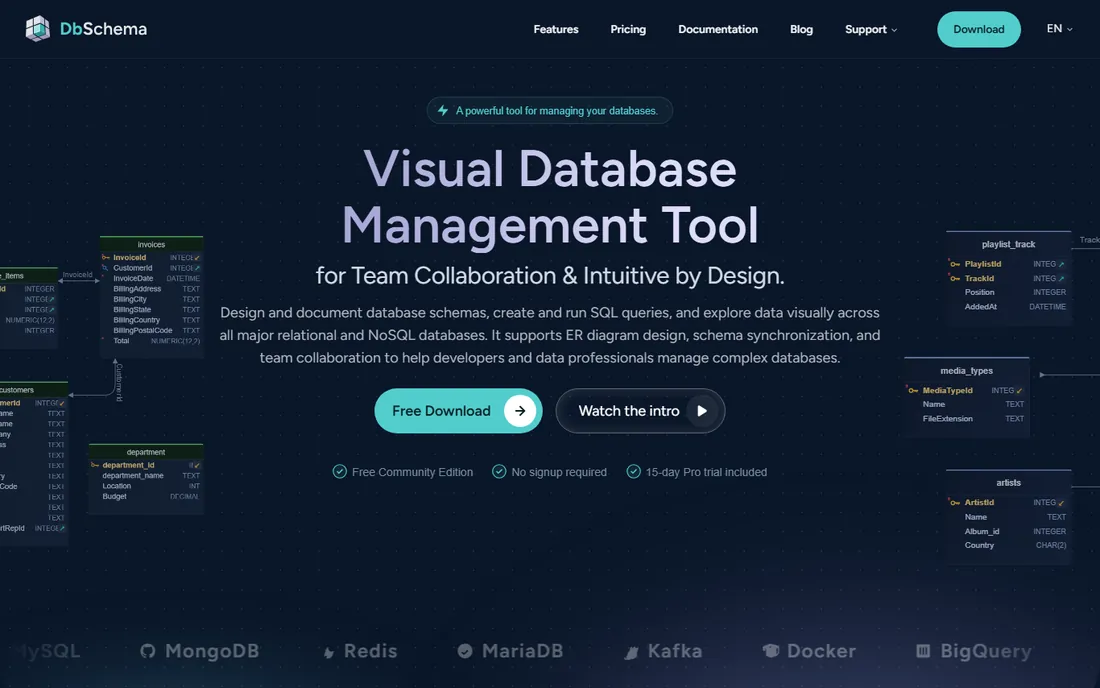Click the Docker logo icon
Image resolution: width=1100 pixels, height=688 pixels.
(771, 651)
